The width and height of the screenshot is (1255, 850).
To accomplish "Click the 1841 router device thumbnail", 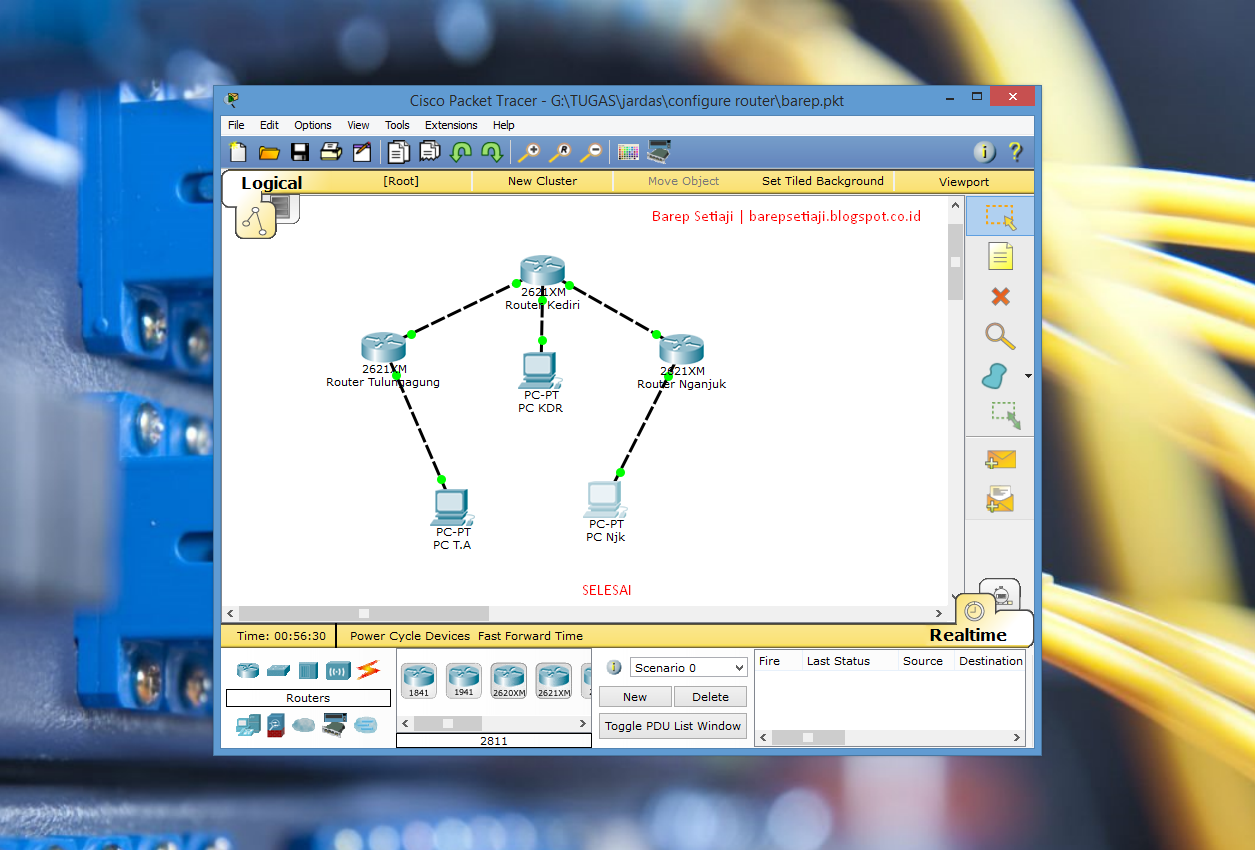I will pyautogui.click(x=418, y=679).
